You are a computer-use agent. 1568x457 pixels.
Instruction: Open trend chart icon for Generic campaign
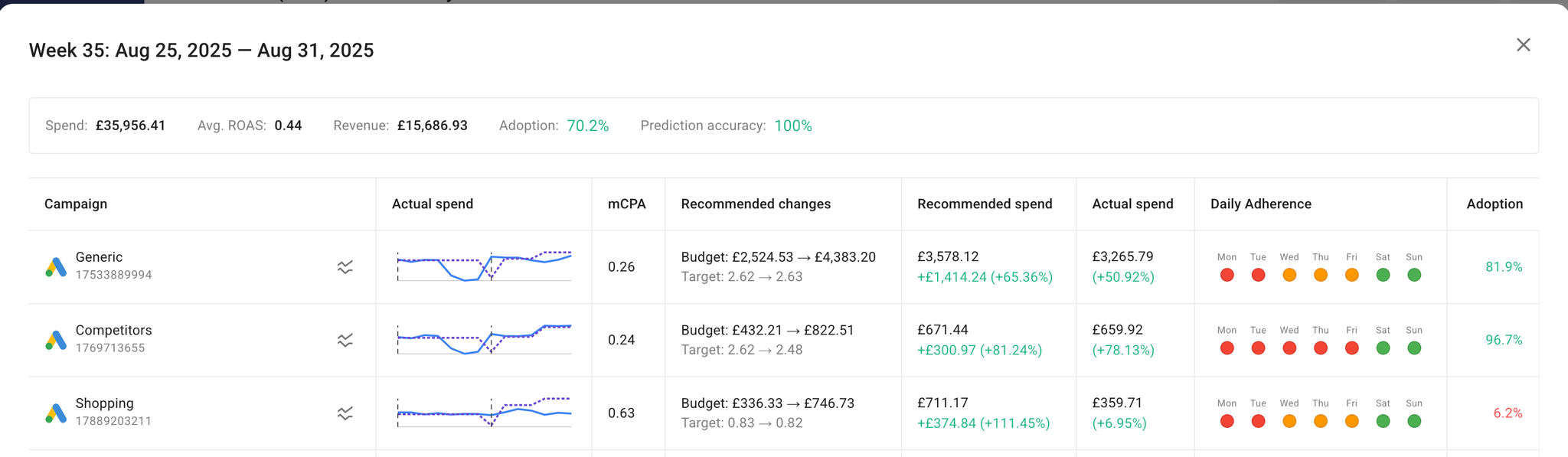tap(345, 267)
